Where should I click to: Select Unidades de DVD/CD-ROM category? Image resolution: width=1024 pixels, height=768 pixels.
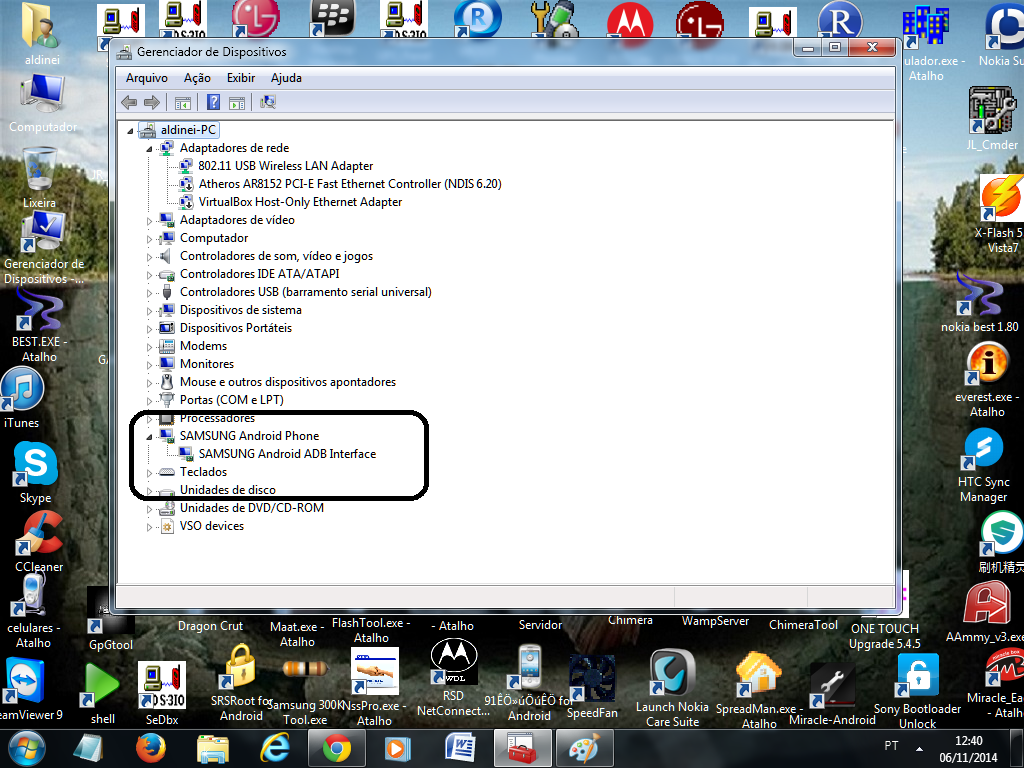click(251, 508)
